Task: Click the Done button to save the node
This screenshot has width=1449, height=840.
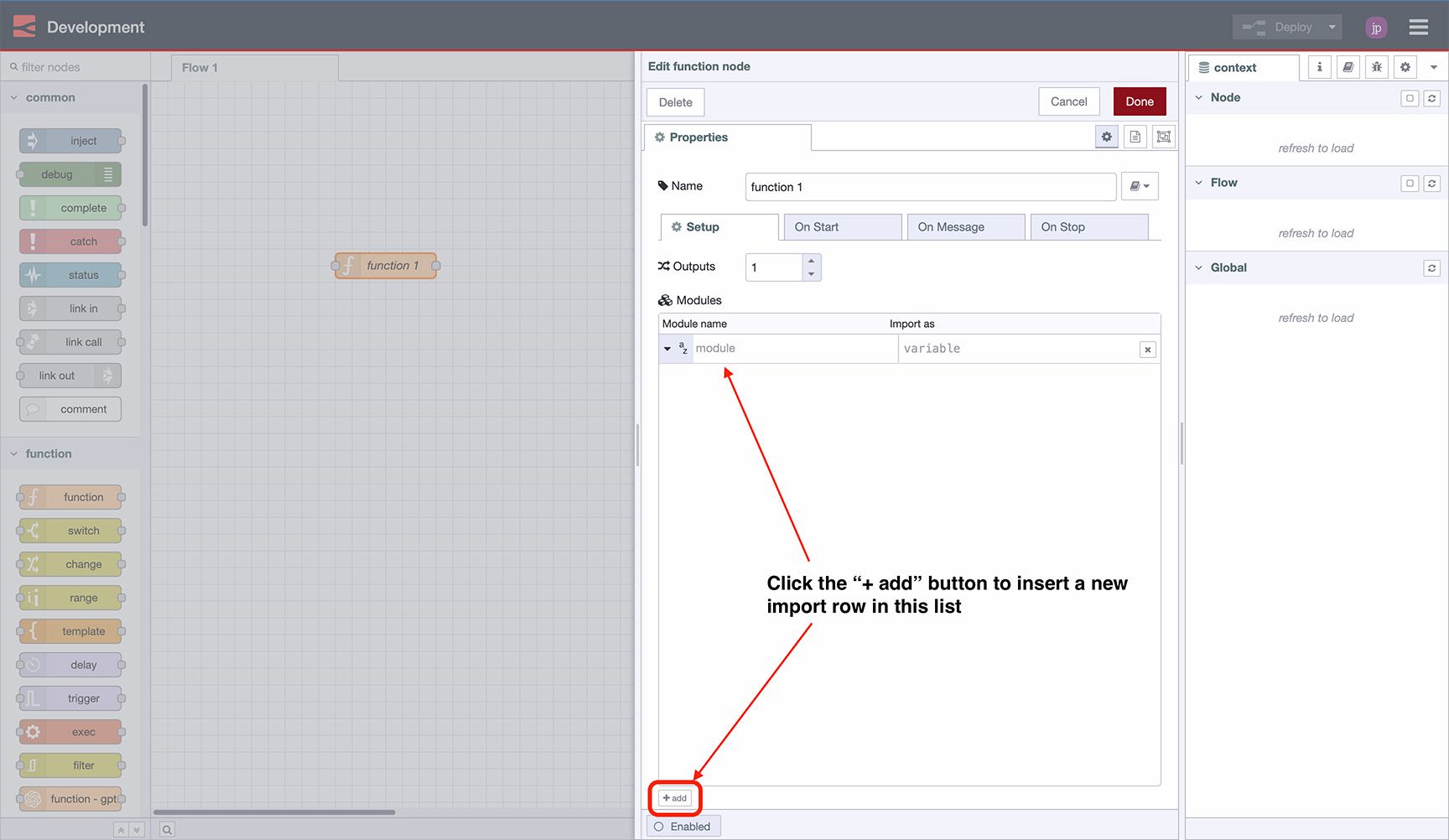Action: (1139, 101)
